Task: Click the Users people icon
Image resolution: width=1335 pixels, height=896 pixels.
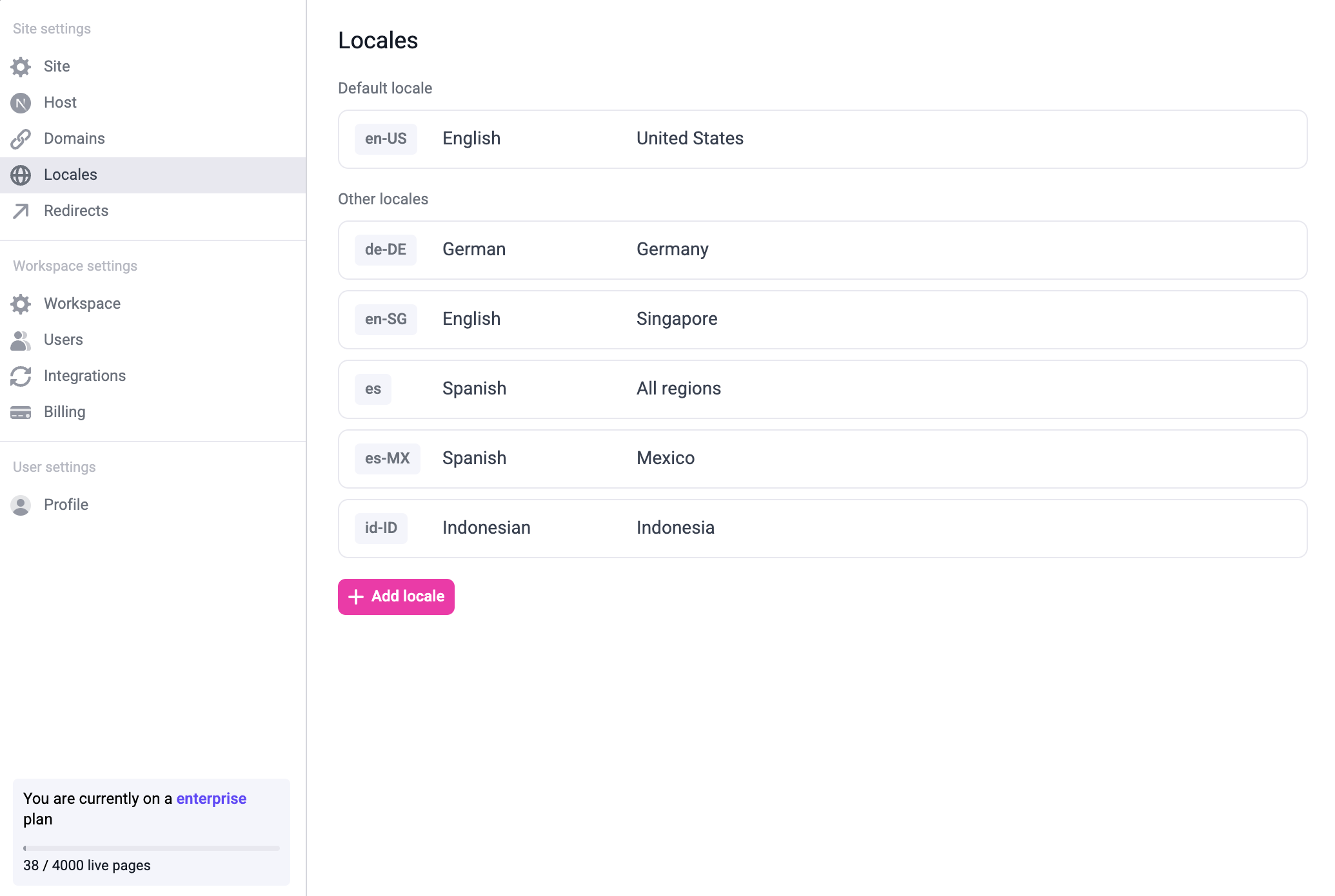Action: [x=21, y=340]
